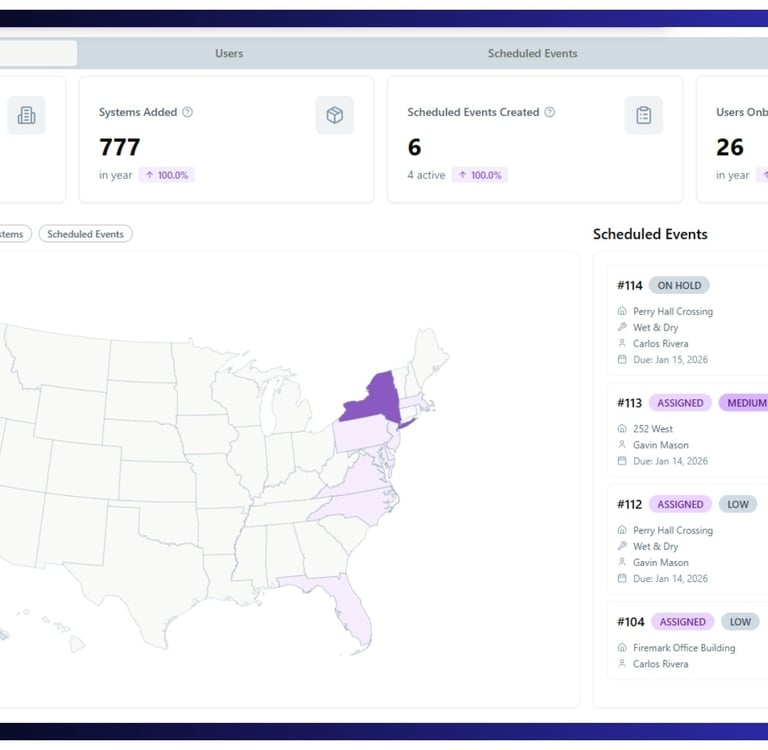Click the person icon next to Carlos Rivera in #114

[x=622, y=343]
